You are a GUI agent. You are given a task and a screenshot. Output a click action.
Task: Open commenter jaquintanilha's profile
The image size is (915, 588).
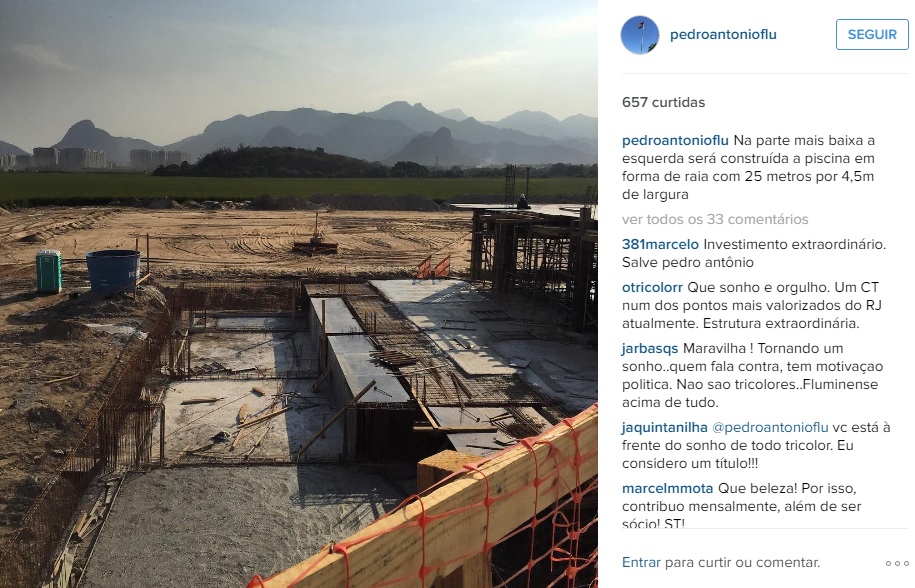665,427
